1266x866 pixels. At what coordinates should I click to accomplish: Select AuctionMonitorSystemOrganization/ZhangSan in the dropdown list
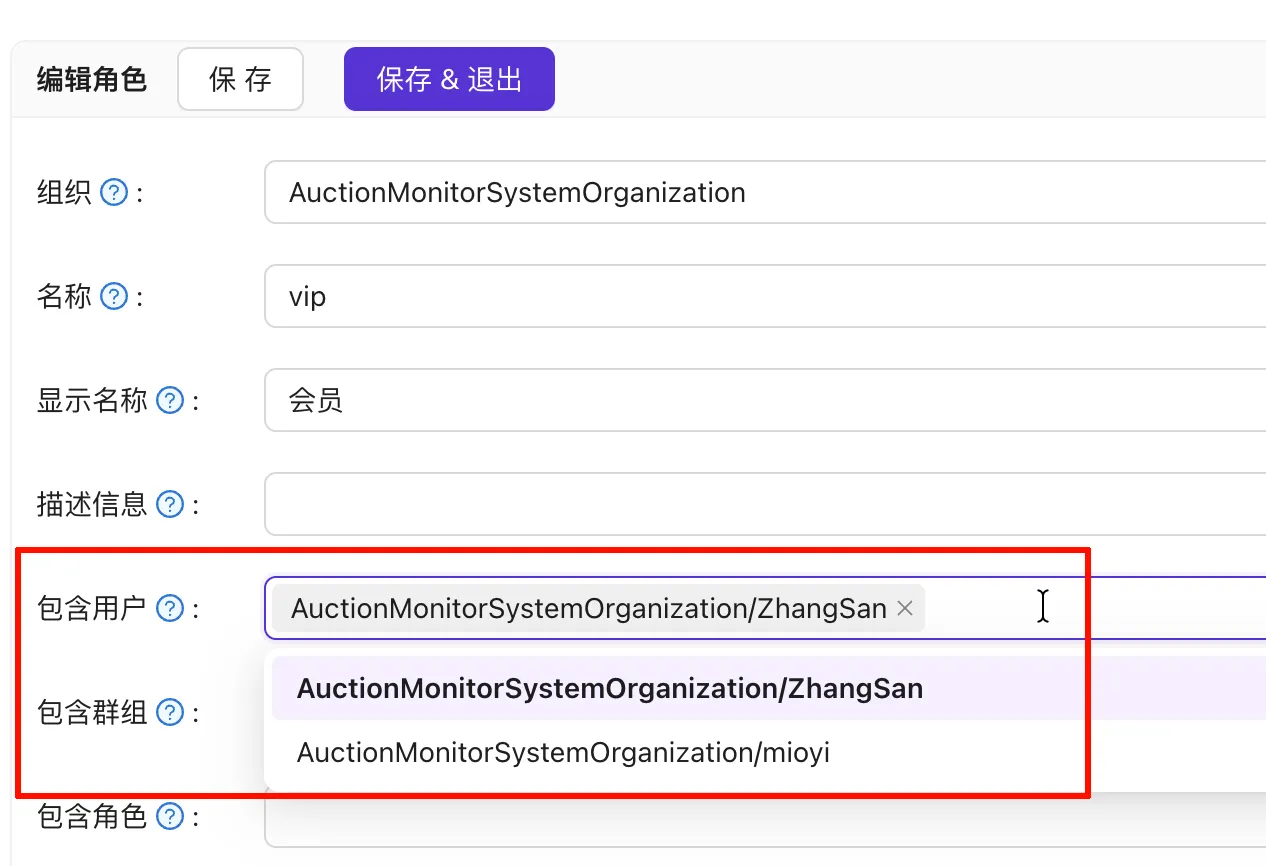coord(609,689)
